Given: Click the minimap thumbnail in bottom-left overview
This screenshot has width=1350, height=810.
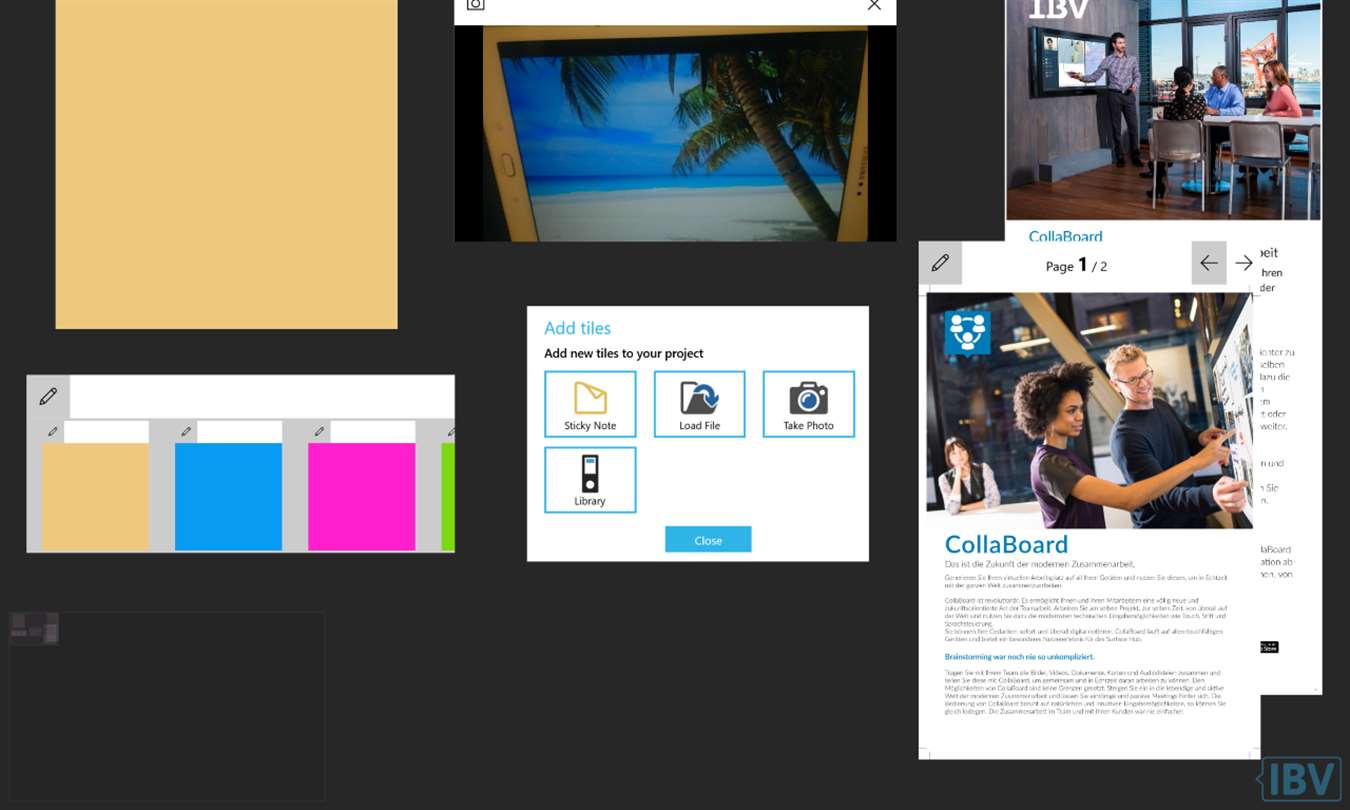Looking at the screenshot, I should (x=34, y=628).
